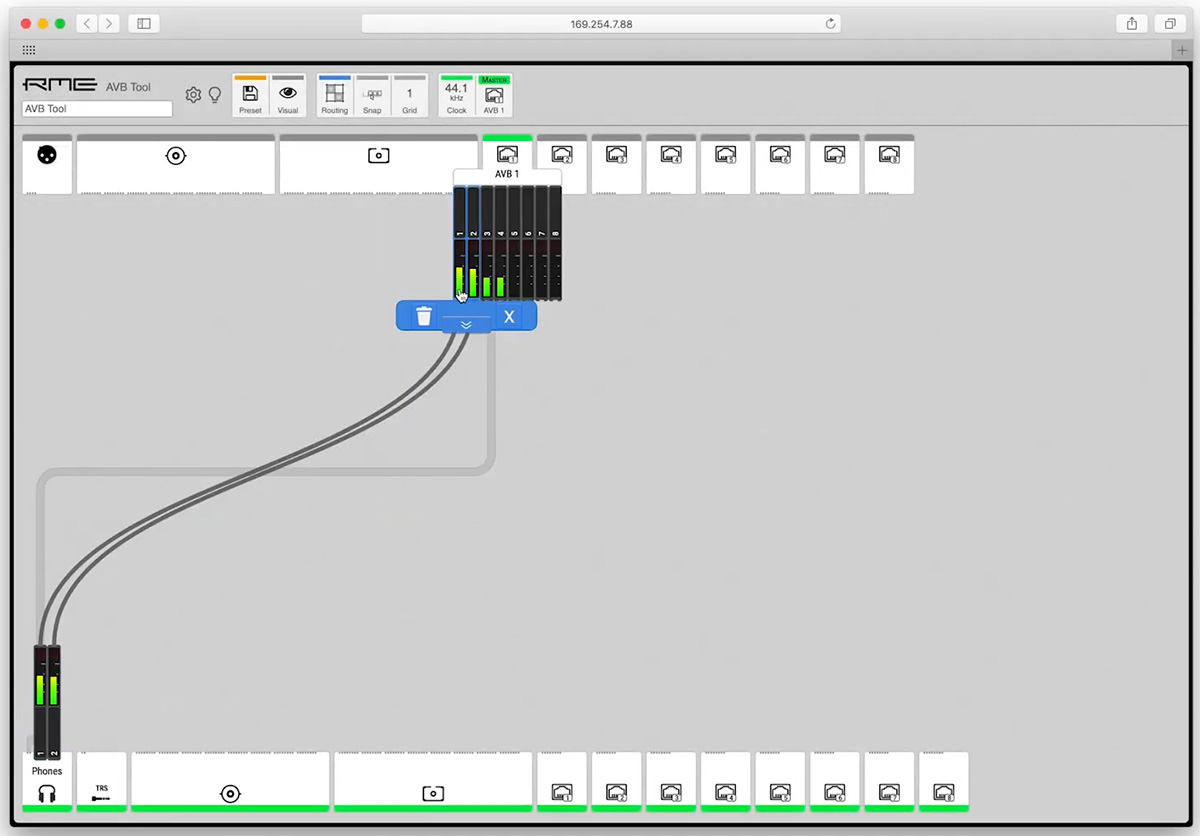1200x836 pixels.
Task: Delete routing with the trash icon
Action: [424, 316]
